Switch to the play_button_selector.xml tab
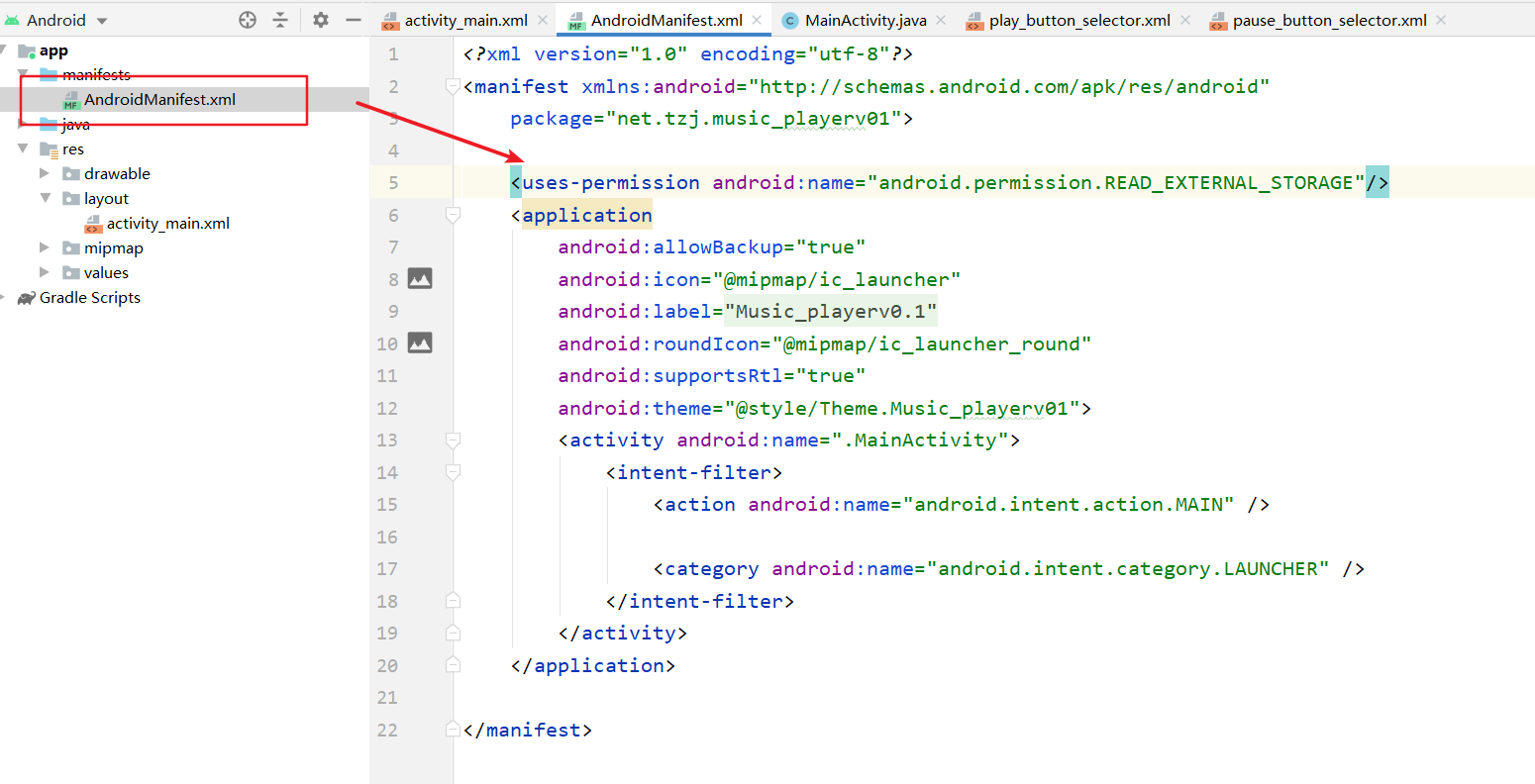This screenshot has width=1535, height=784. [x=1079, y=20]
